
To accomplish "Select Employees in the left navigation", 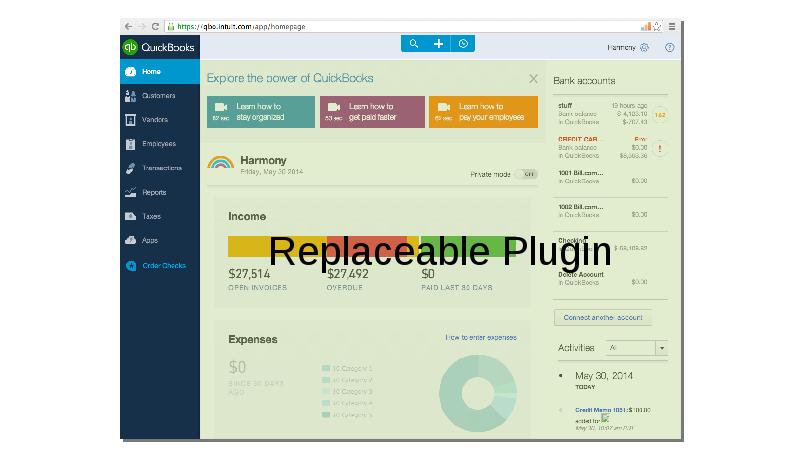I will 158,144.
